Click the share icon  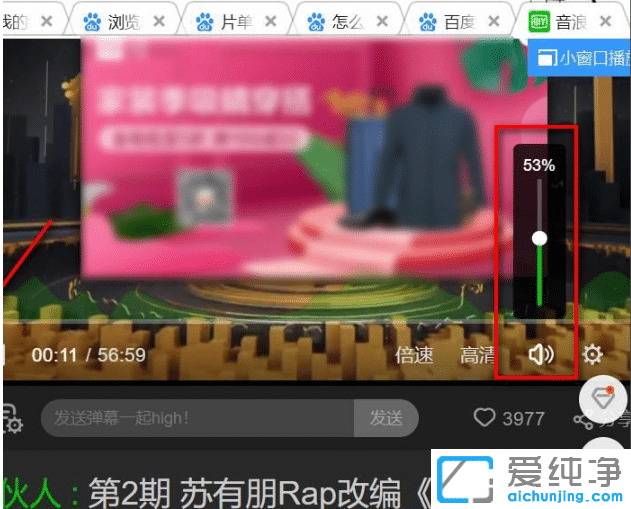pos(583,420)
